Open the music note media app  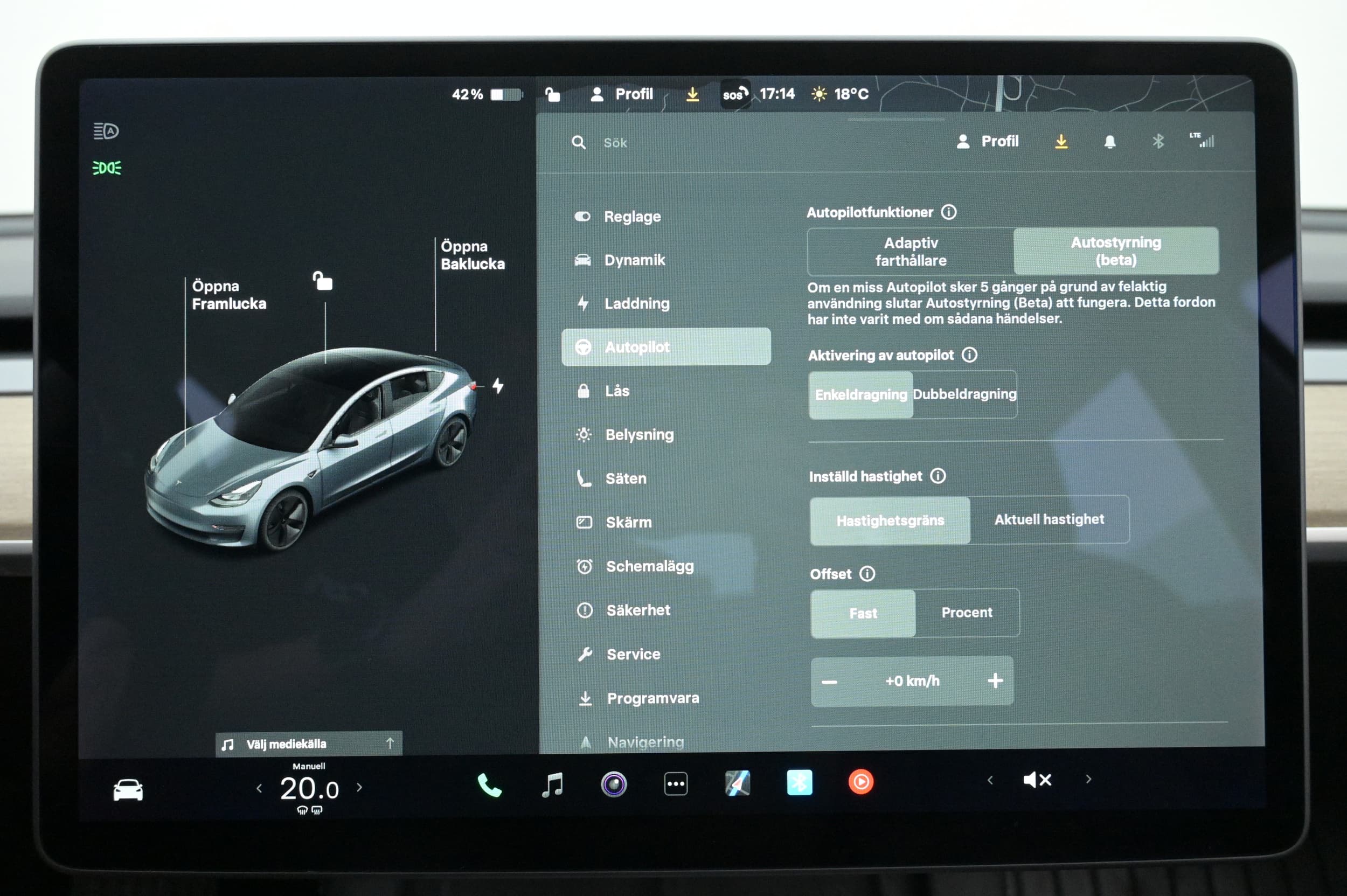(552, 784)
